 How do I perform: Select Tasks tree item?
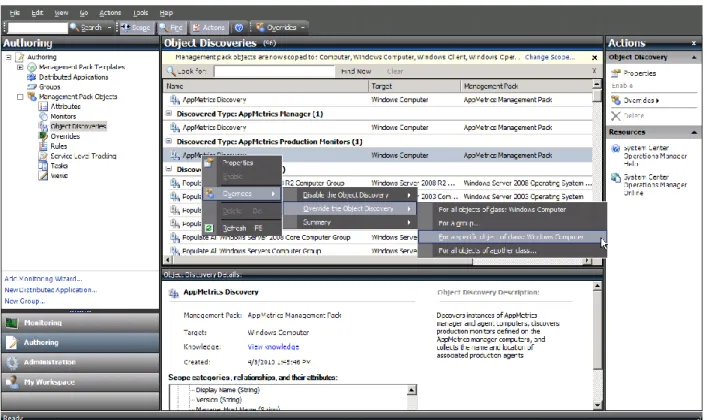tap(59, 166)
